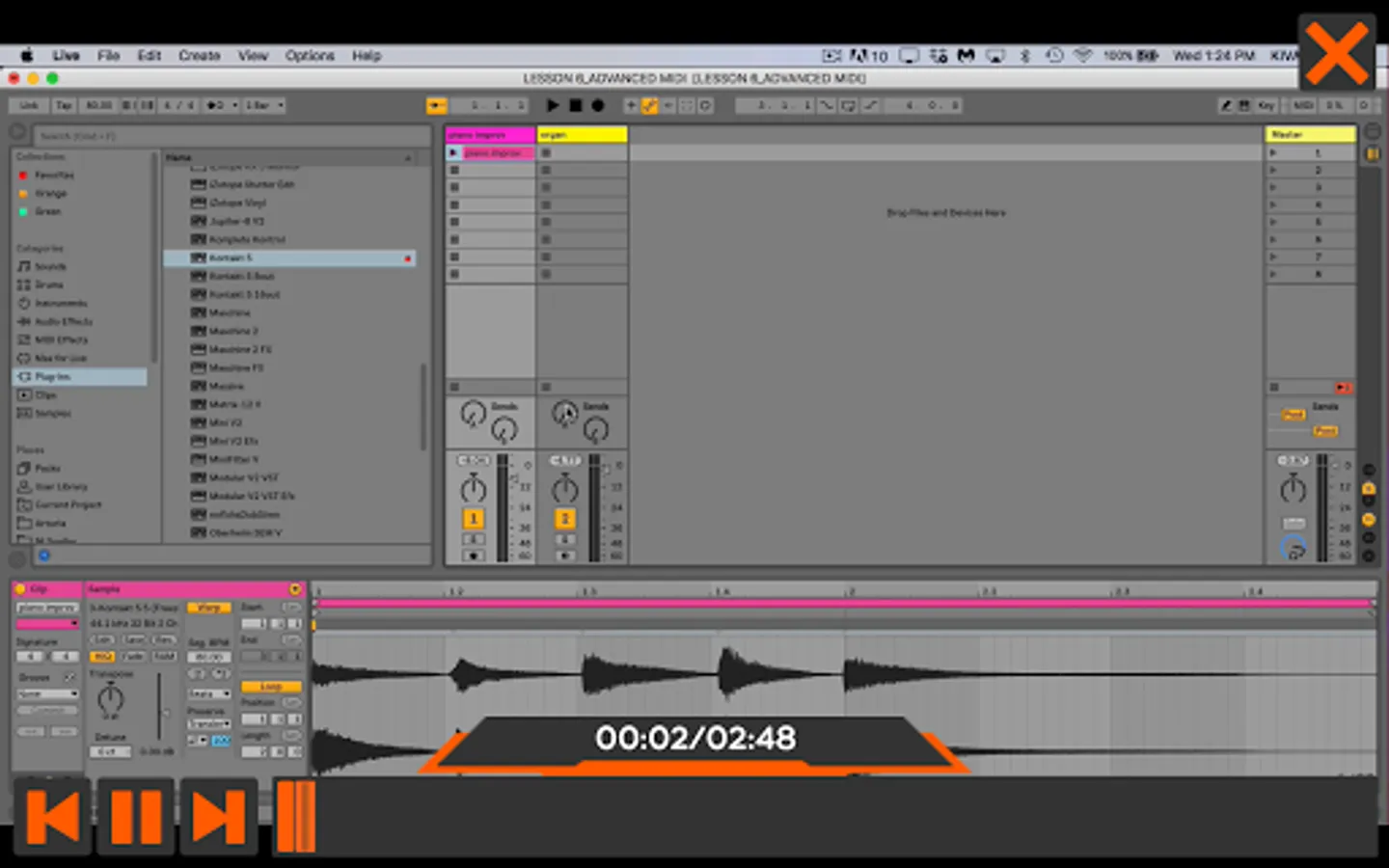Click the Time Machine icon in menu bar

(1054, 56)
